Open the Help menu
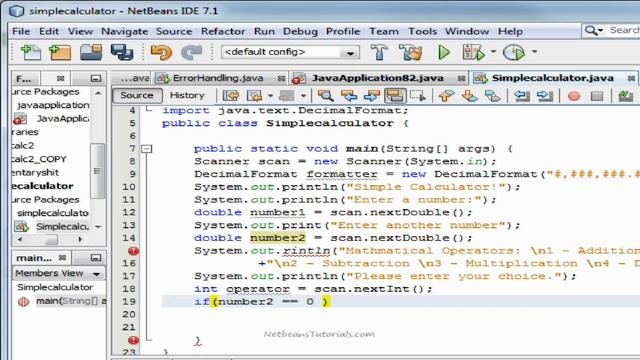Image resolution: width=640 pixels, height=360 pixels. coord(510,31)
